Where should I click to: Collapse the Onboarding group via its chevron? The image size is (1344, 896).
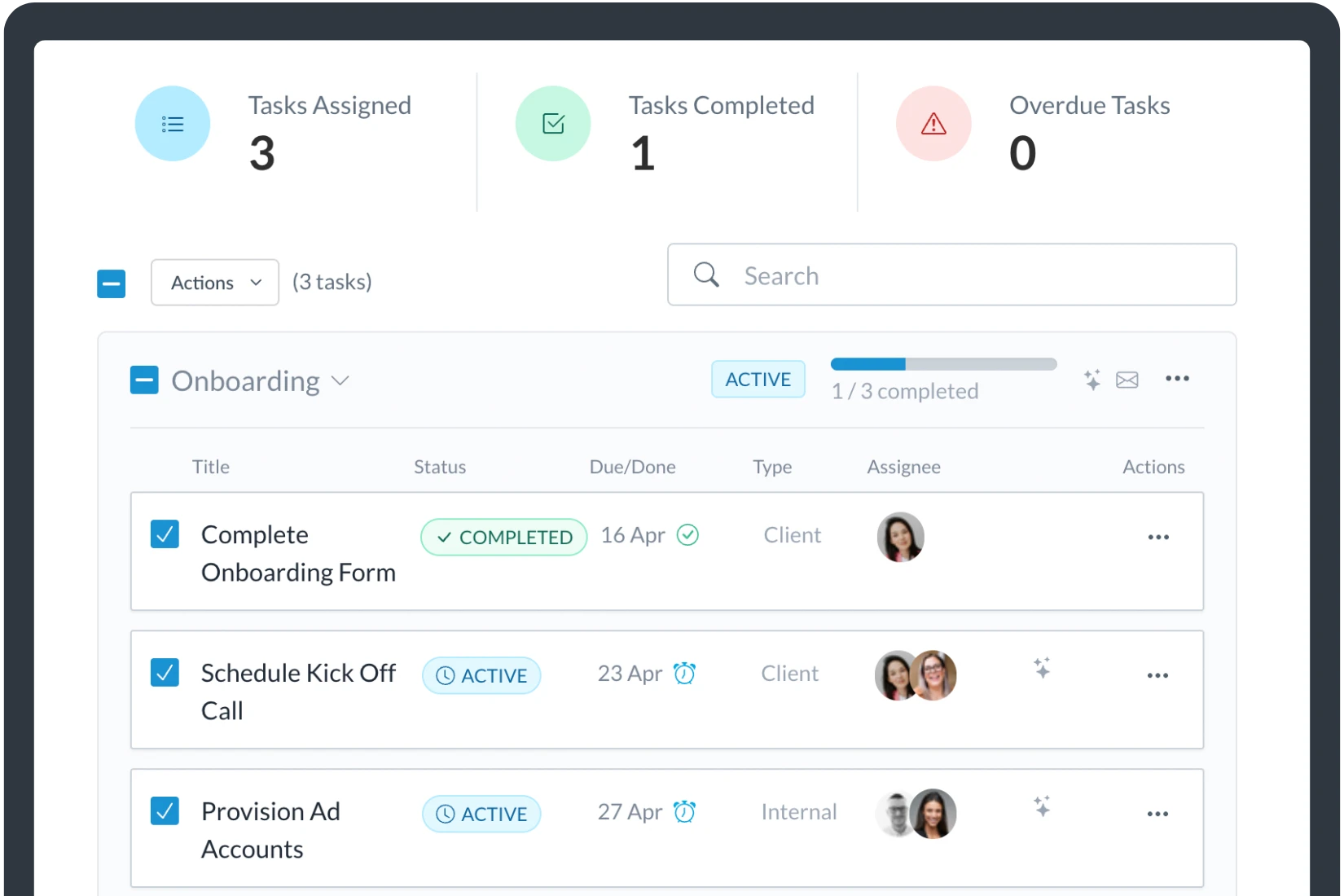pyautogui.click(x=341, y=380)
